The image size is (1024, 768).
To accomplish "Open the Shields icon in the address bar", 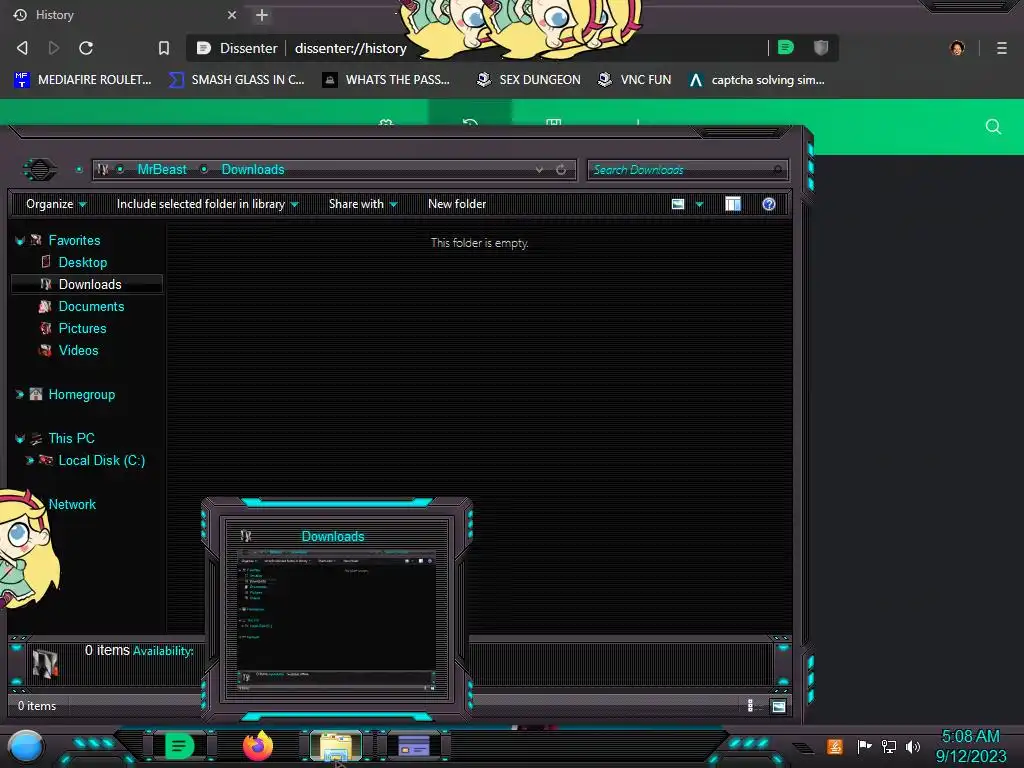I will [x=821, y=47].
